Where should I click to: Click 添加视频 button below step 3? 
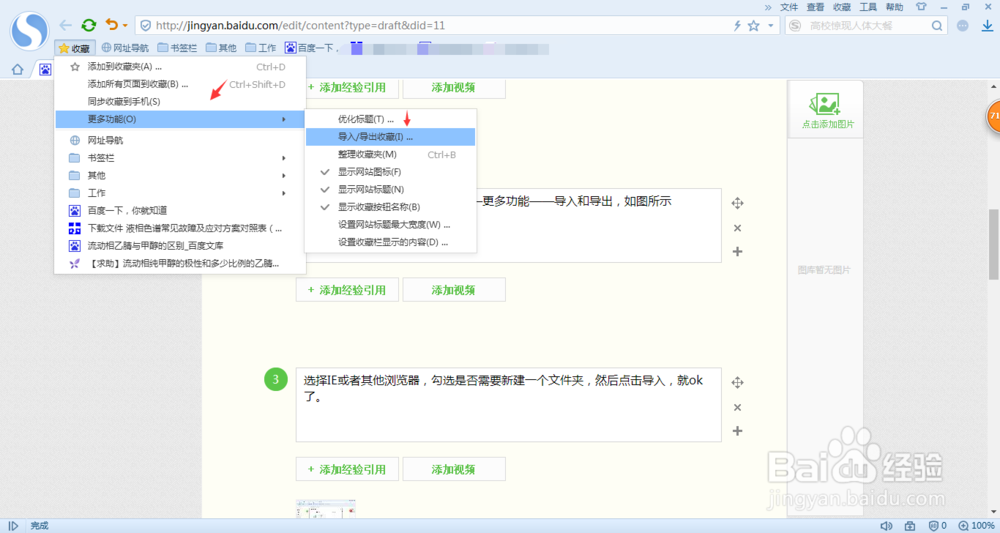tap(454, 469)
